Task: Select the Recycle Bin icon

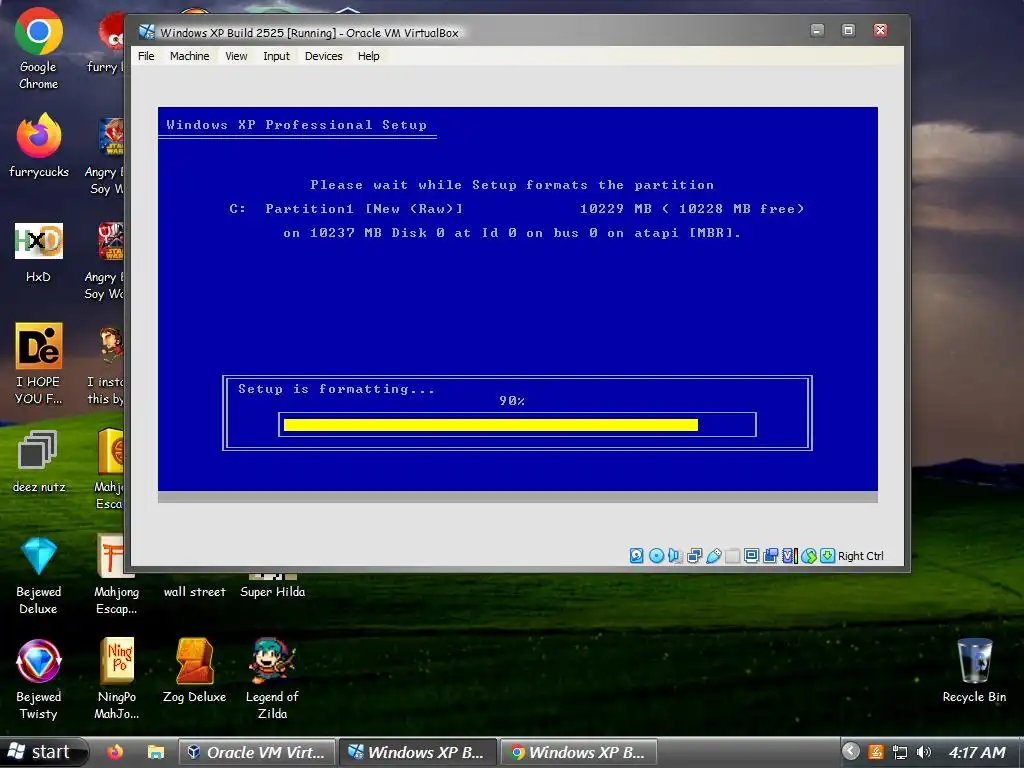Action: 974,671
